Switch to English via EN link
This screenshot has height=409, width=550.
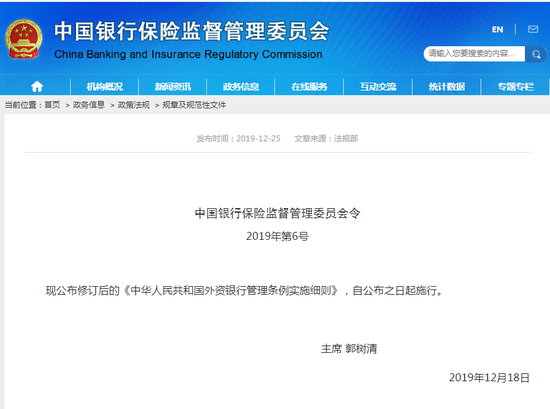497,29
